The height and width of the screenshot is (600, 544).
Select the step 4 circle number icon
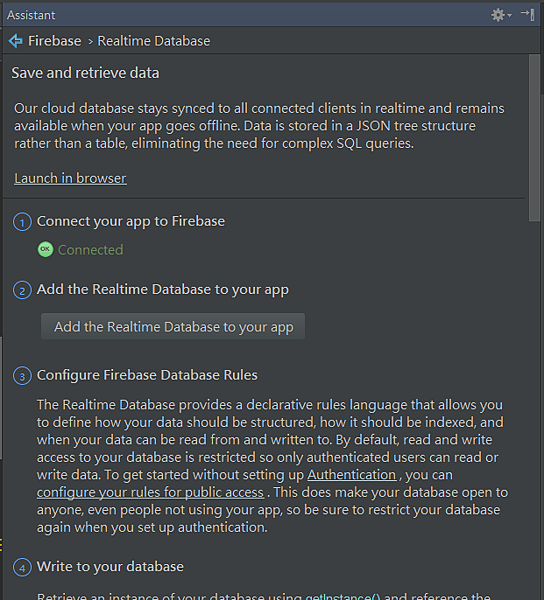tap(22, 567)
